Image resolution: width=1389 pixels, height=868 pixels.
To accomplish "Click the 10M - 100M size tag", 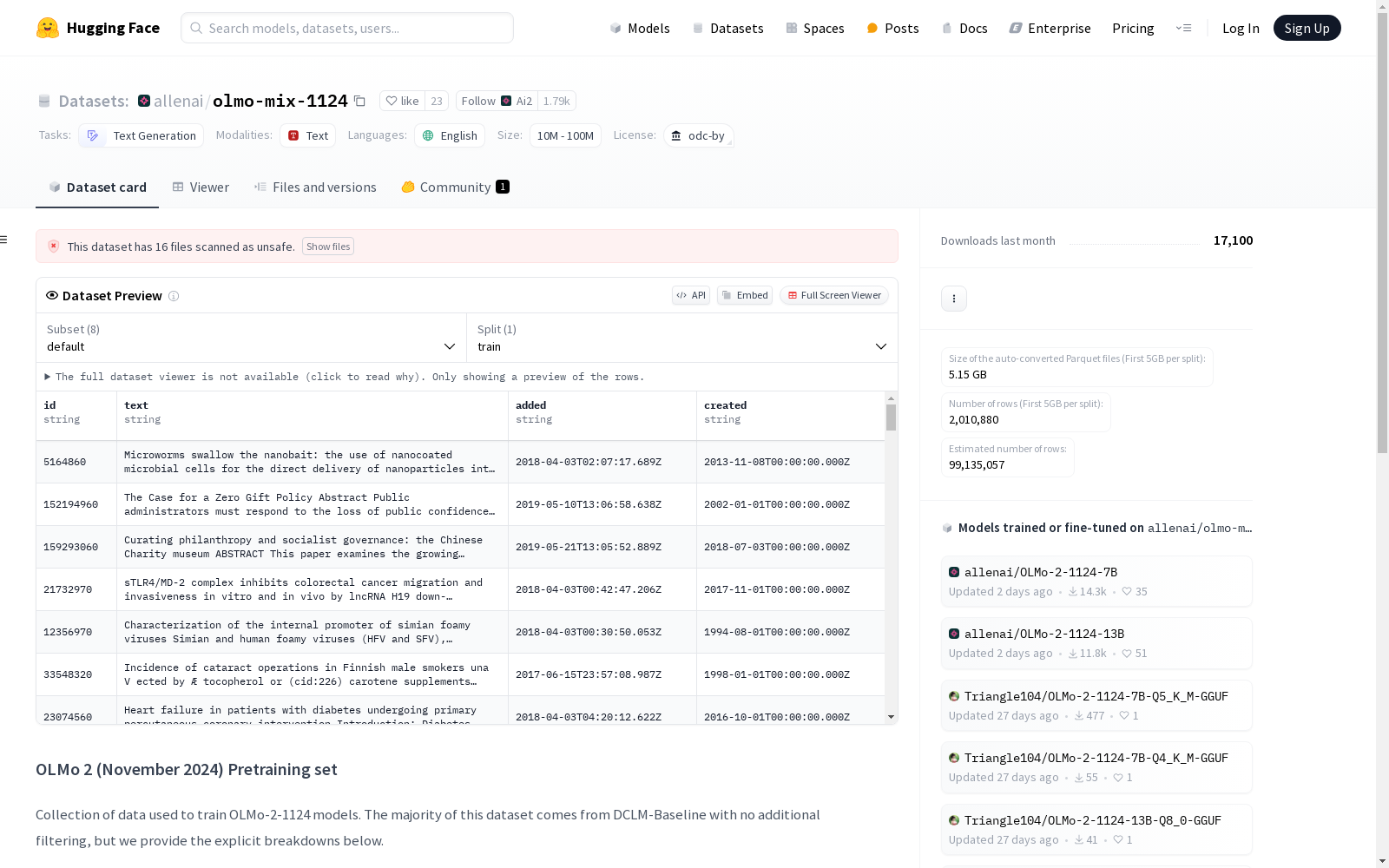I will tap(565, 135).
